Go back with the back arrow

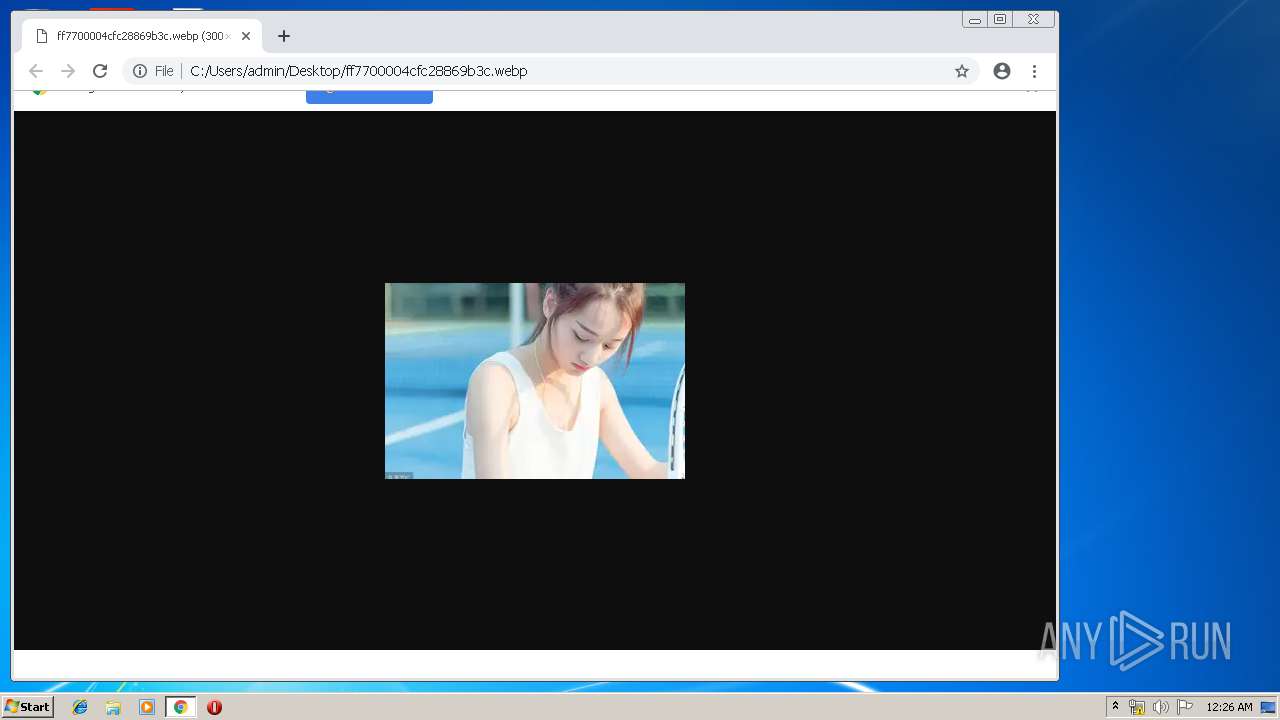(x=36, y=71)
